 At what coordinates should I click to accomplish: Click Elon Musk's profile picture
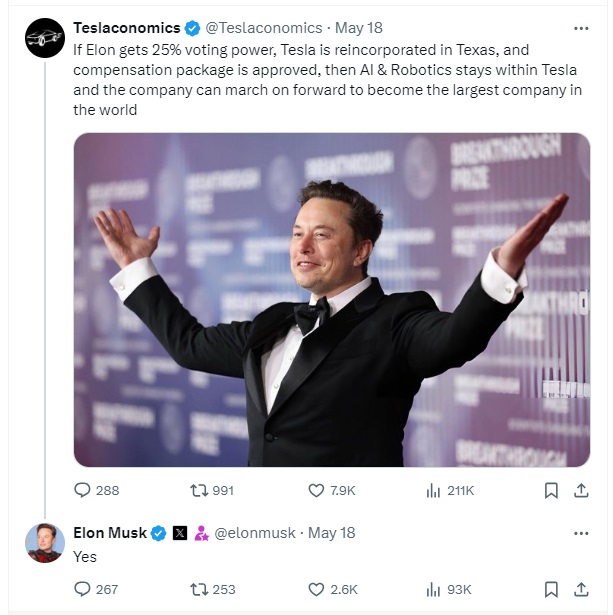(44, 543)
